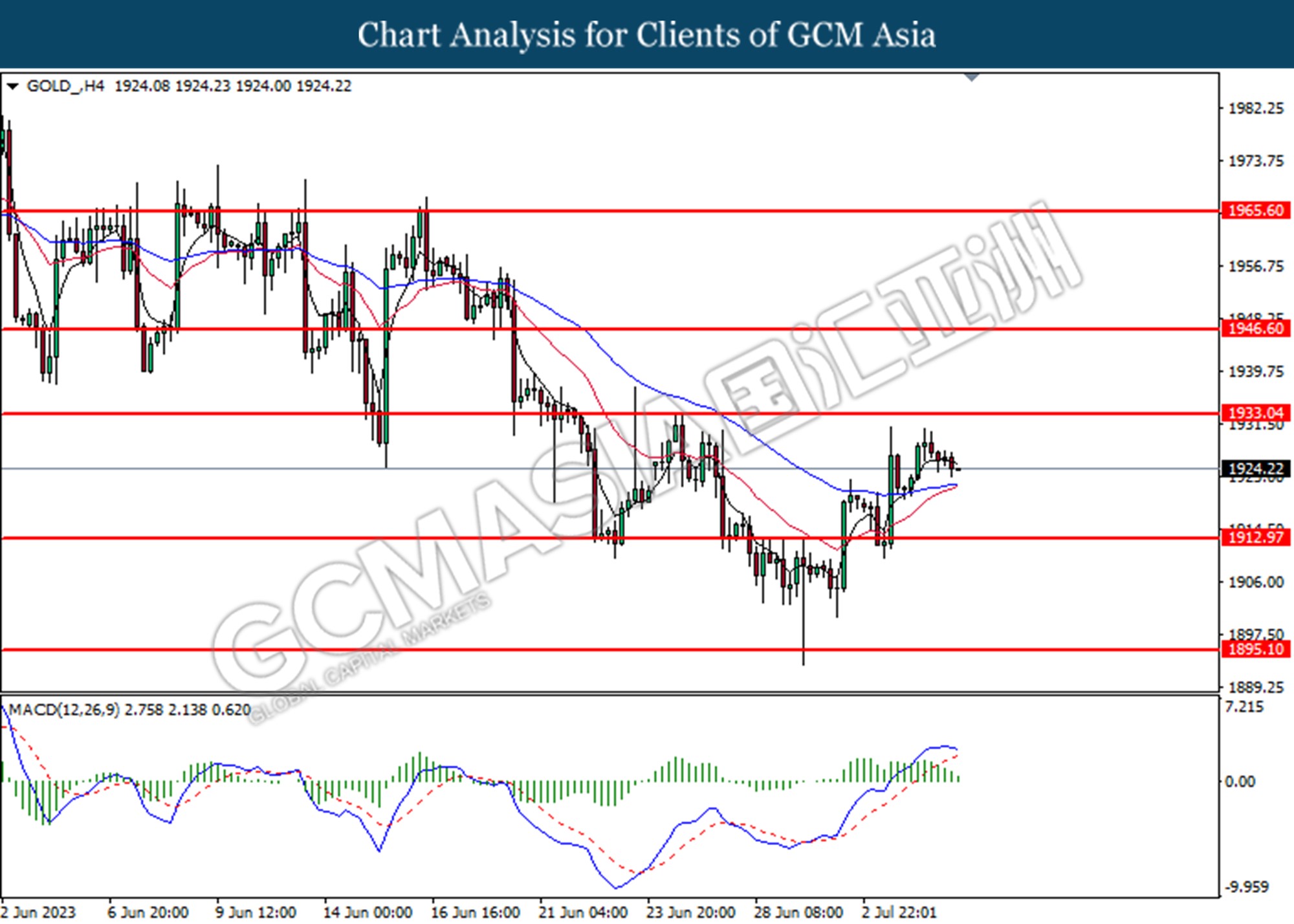Select the 1912.97 support level label
1294x924 pixels.
(1255, 537)
